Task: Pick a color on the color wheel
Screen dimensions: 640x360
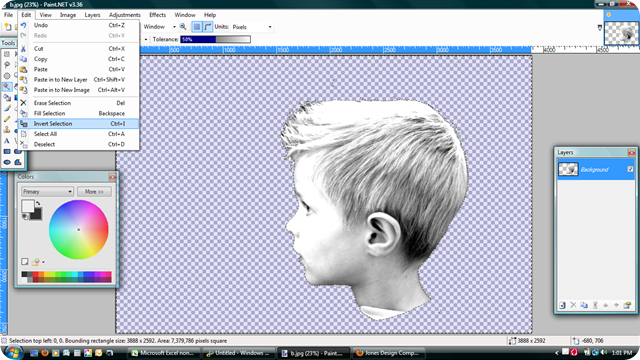Action: click(78, 229)
